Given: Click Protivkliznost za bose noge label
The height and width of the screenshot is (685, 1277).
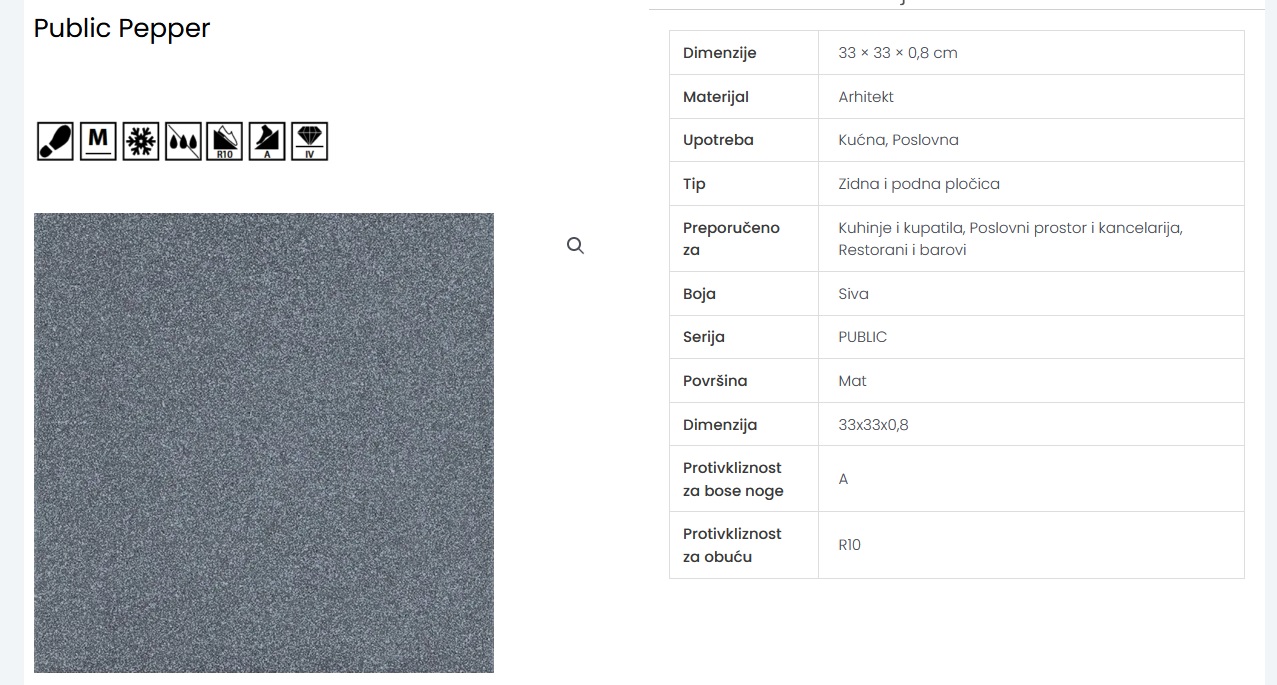Looking at the screenshot, I should (733, 479).
